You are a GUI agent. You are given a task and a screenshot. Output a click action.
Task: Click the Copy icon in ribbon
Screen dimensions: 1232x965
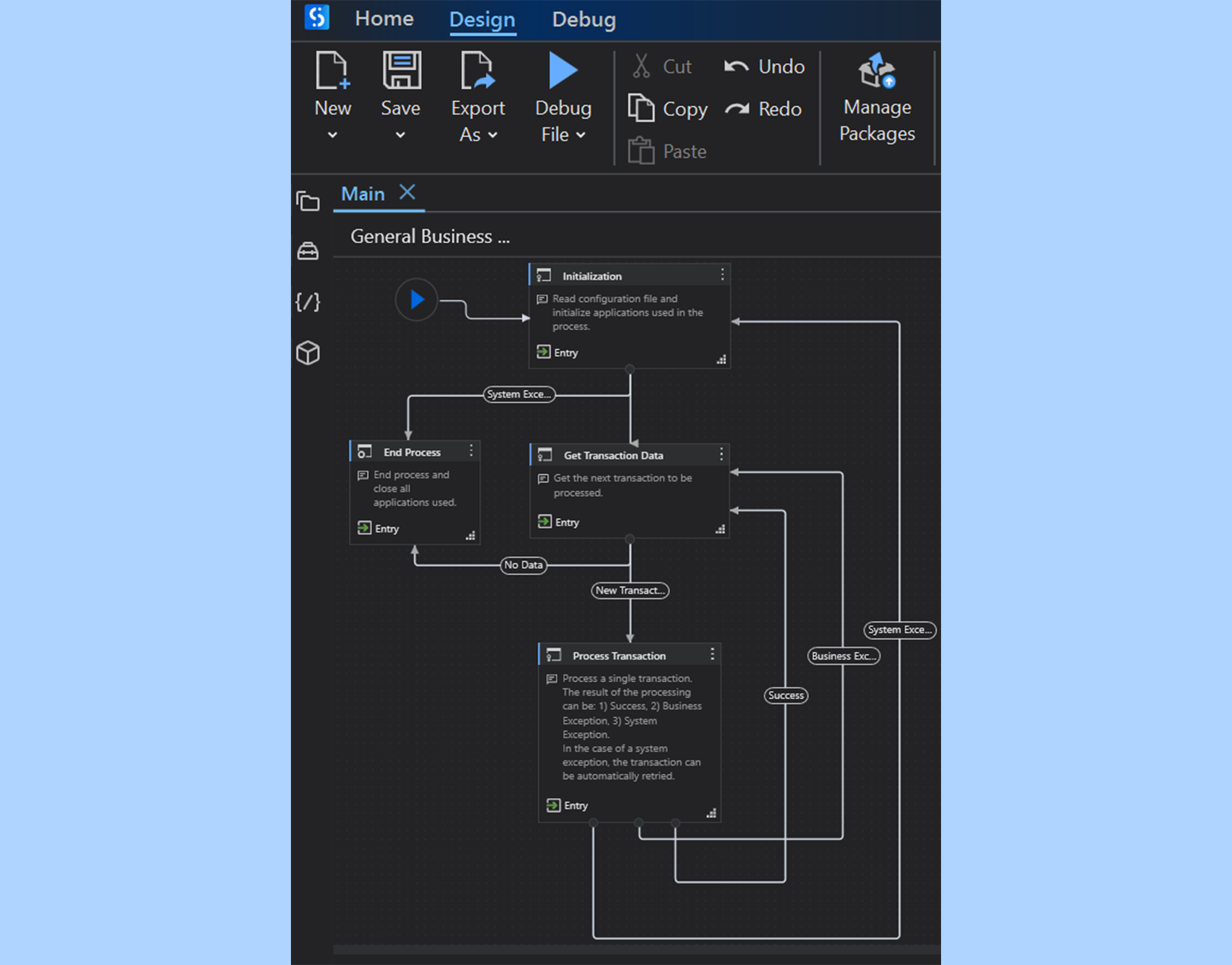tap(641, 109)
